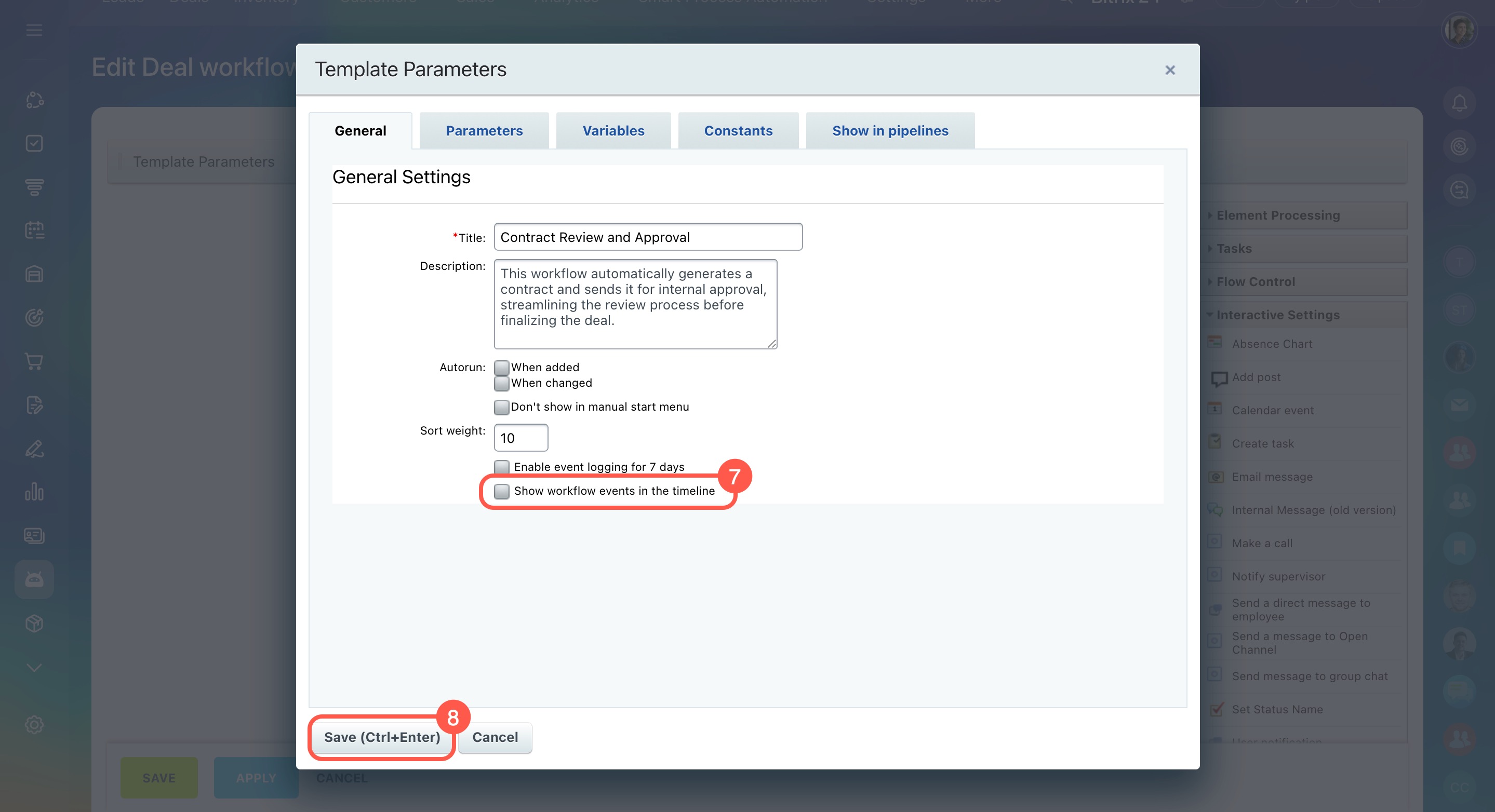The width and height of the screenshot is (1495, 812).
Task: Switch to the Variables tab
Action: click(613, 130)
